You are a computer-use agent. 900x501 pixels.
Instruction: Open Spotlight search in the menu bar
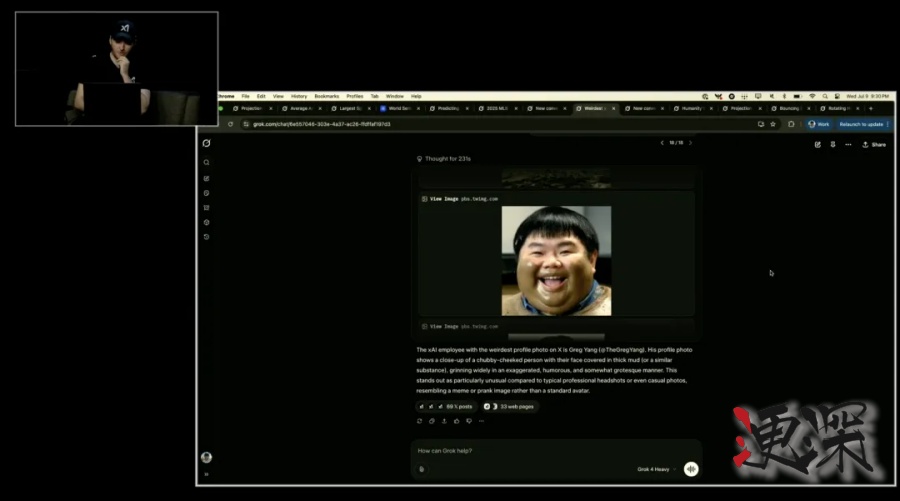[x=825, y=96]
